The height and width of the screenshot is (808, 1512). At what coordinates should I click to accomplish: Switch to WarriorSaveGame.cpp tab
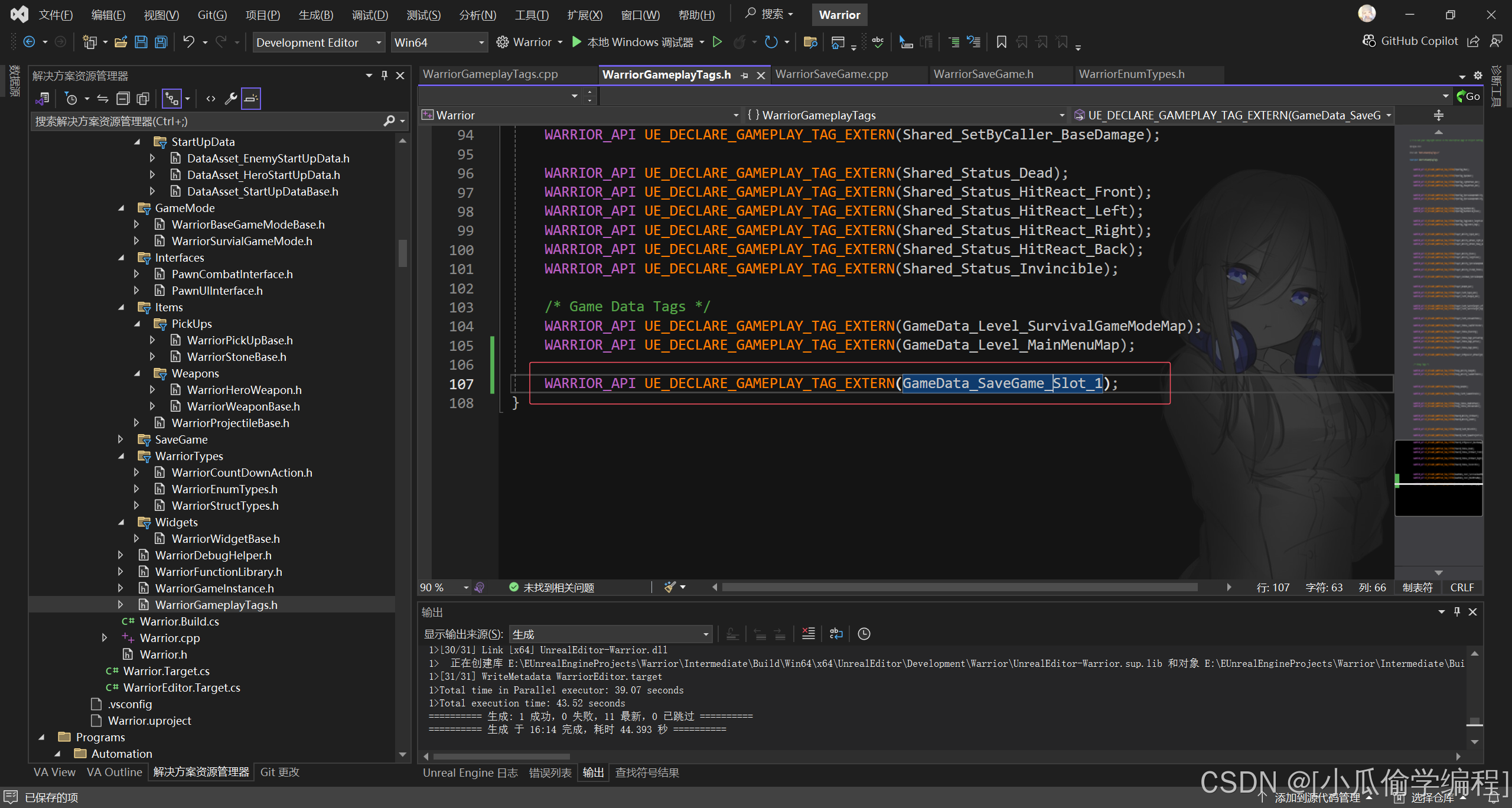(831, 74)
